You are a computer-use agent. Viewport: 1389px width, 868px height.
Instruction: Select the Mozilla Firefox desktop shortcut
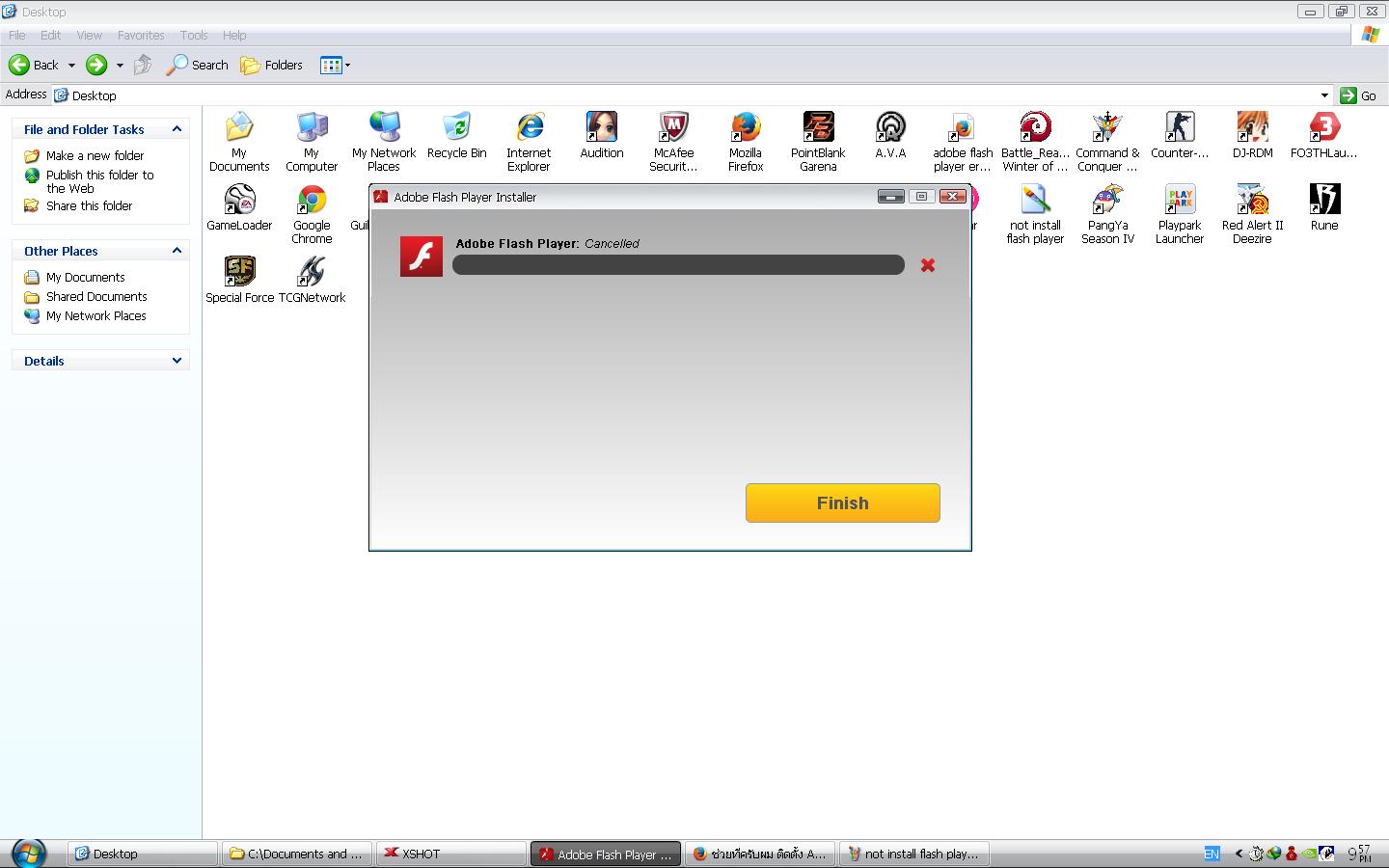coord(746,142)
